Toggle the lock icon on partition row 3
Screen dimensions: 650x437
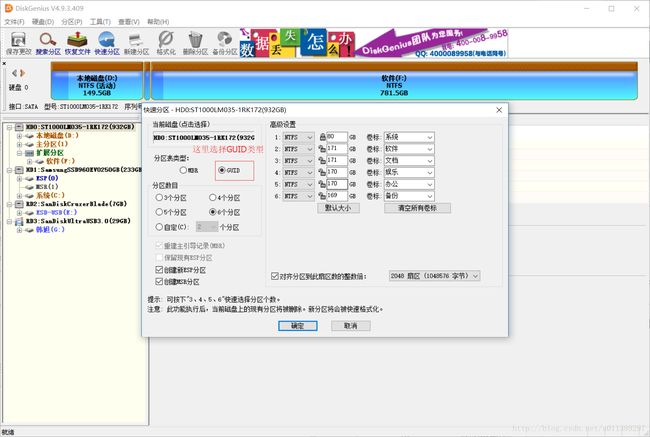[x=322, y=160]
